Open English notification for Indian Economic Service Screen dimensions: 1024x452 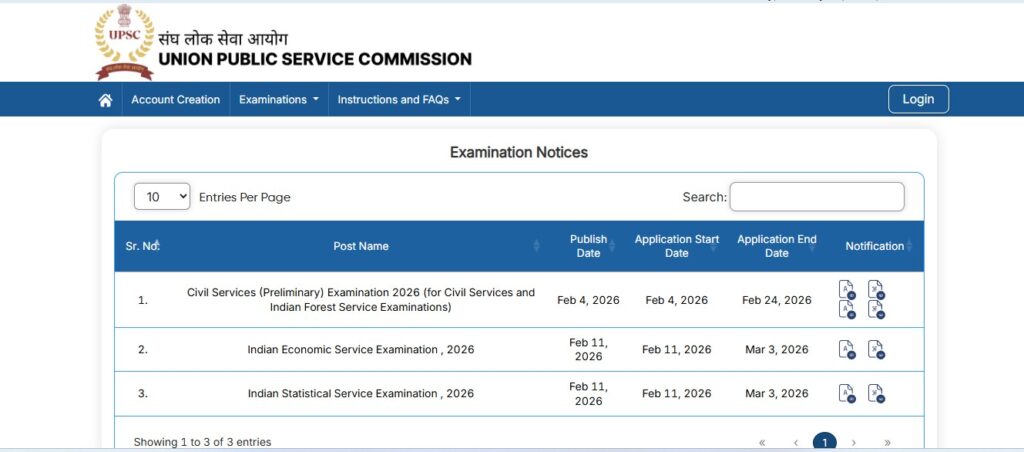pyautogui.click(x=846, y=350)
